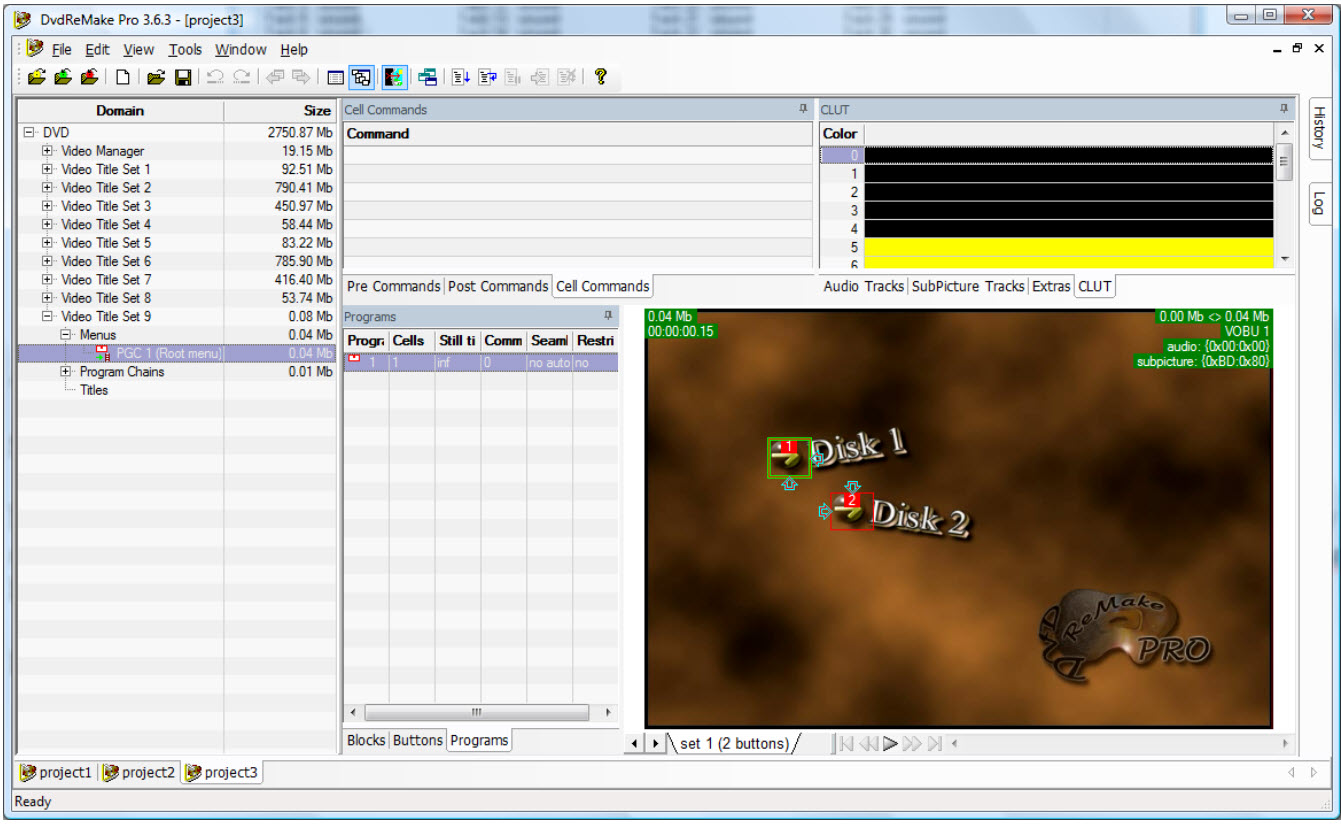Open the Window menu
Viewport: 1341px width, 826px height.
(x=240, y=49)
